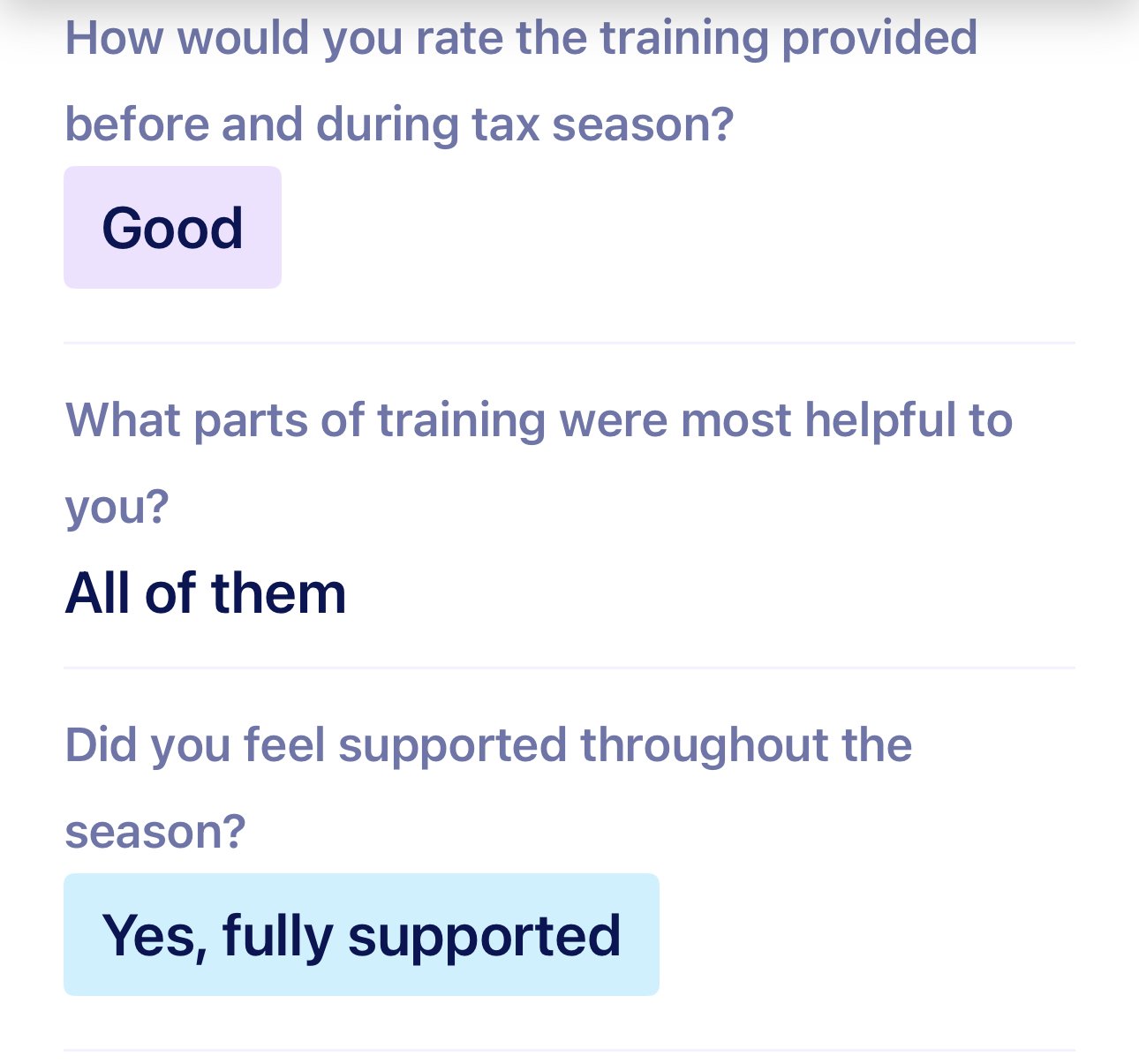Viewport: 1139px width, 1064px height.
Task: Click the word "Yes," in the blue tag
Action: coord(155,935)
